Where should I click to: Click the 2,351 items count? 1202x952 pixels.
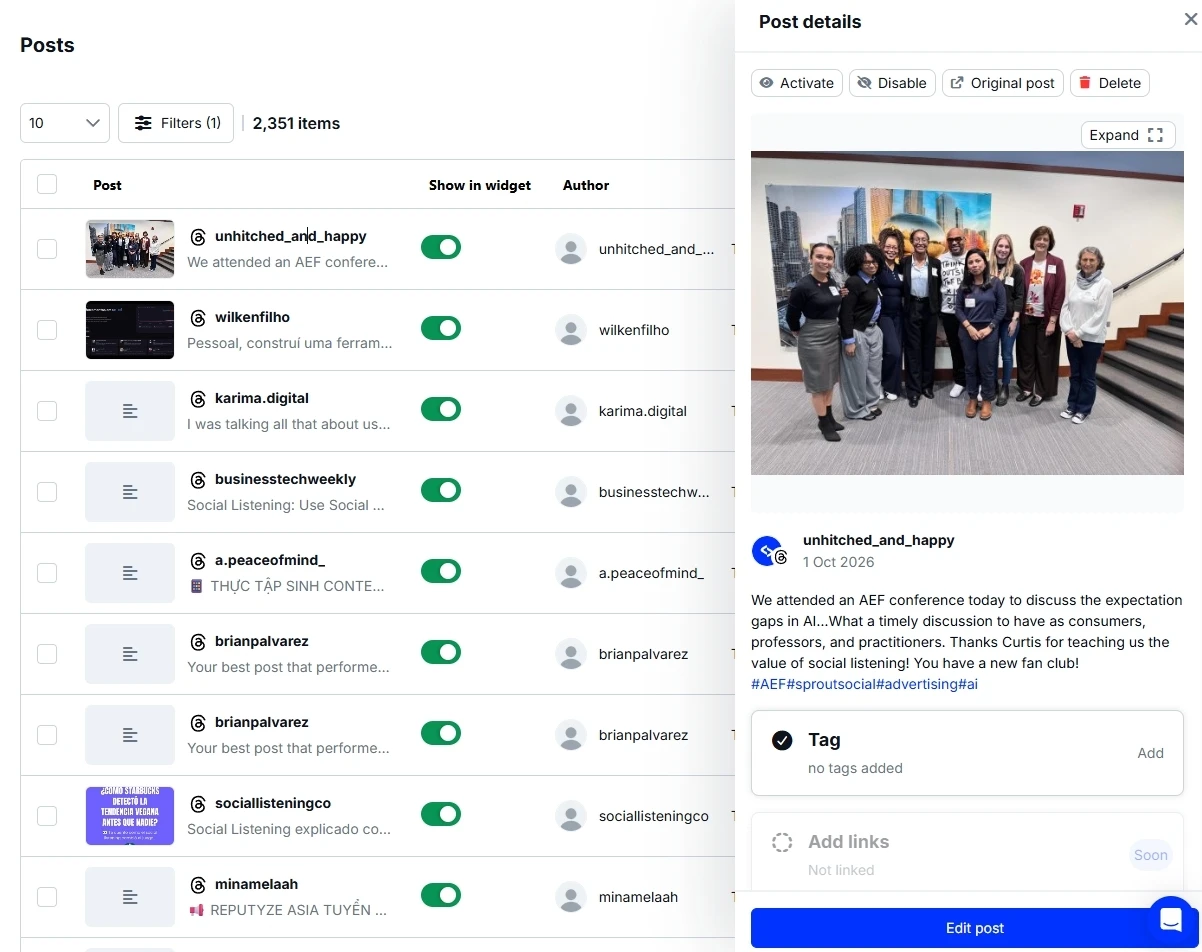(x=296, y=123)
